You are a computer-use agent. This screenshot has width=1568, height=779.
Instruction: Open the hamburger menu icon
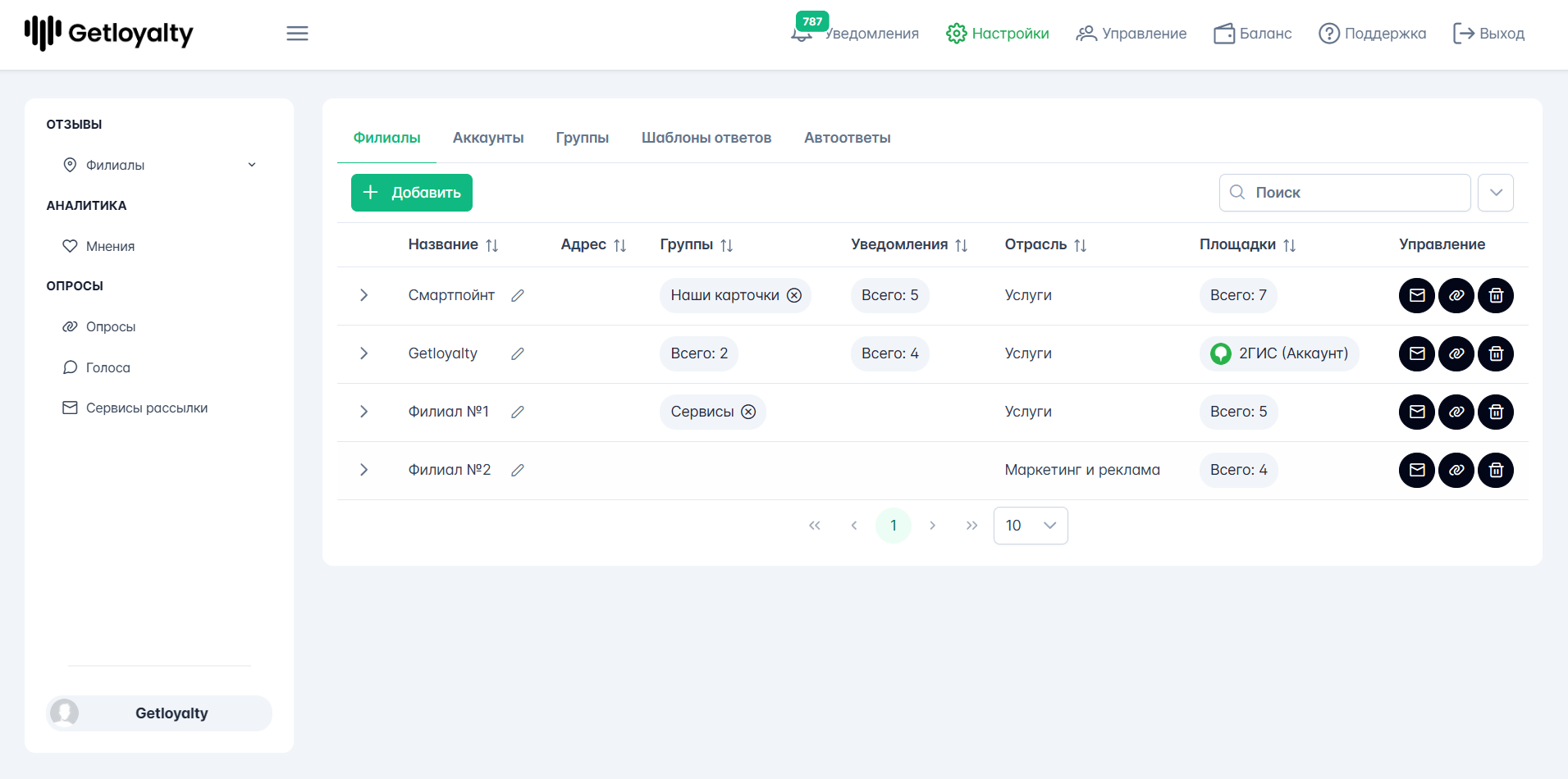click(x=297, y=34)
